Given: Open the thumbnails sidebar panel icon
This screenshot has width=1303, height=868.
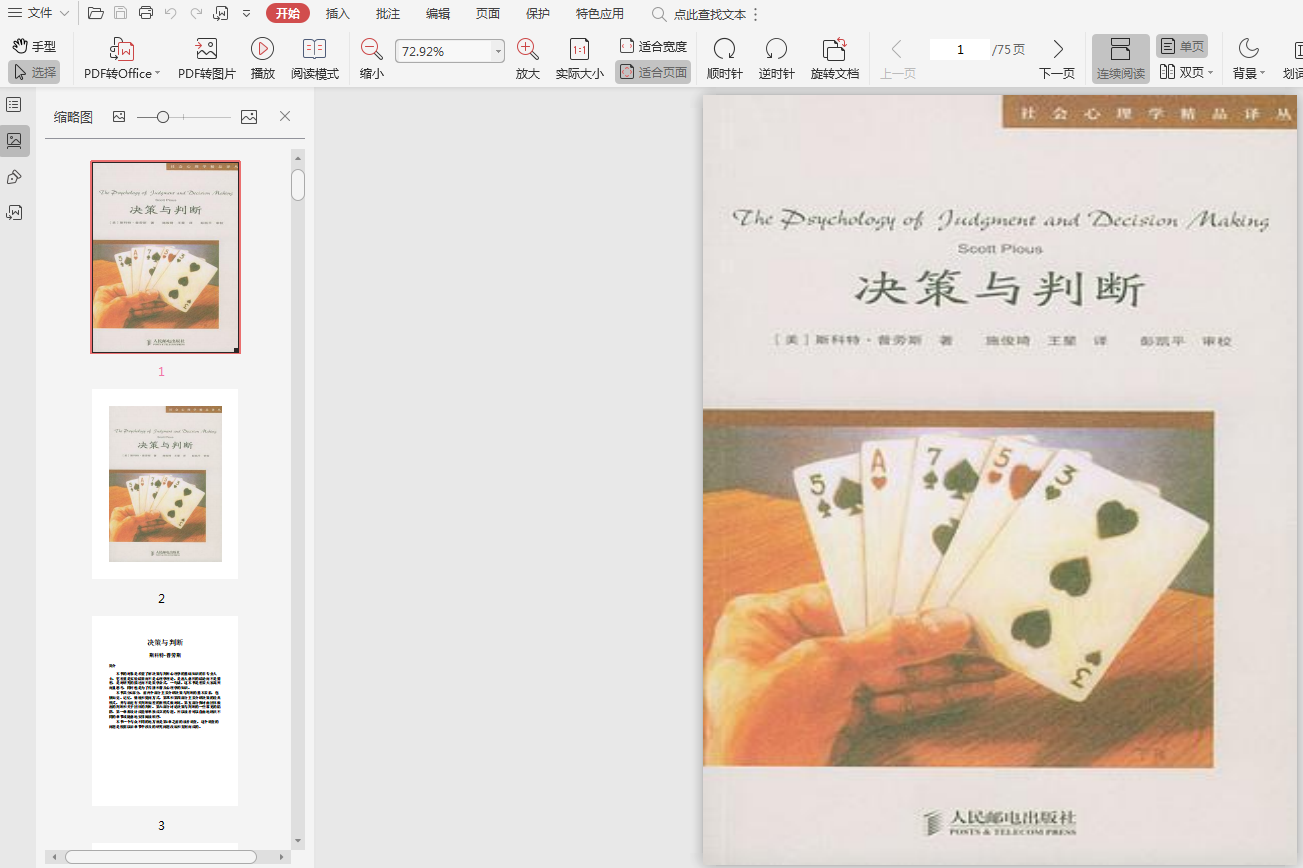Looking at the screenshot, I should tap(14, 141).
